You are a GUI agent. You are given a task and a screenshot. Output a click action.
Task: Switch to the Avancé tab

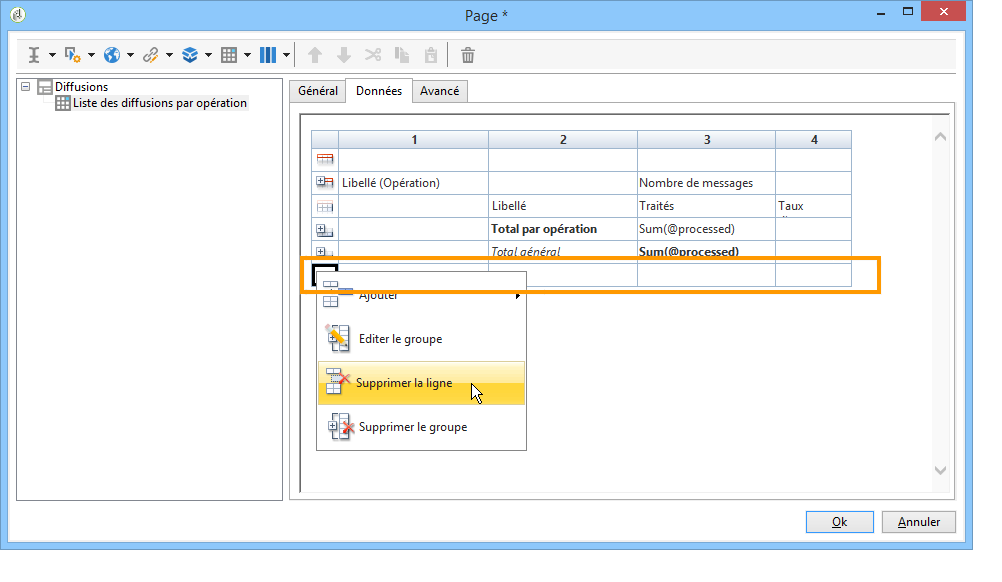coord(440,91)
